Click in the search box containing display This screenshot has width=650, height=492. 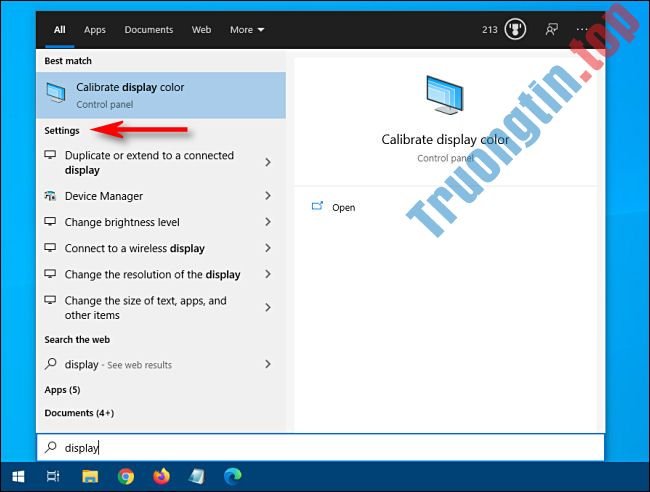coord(320,447)
